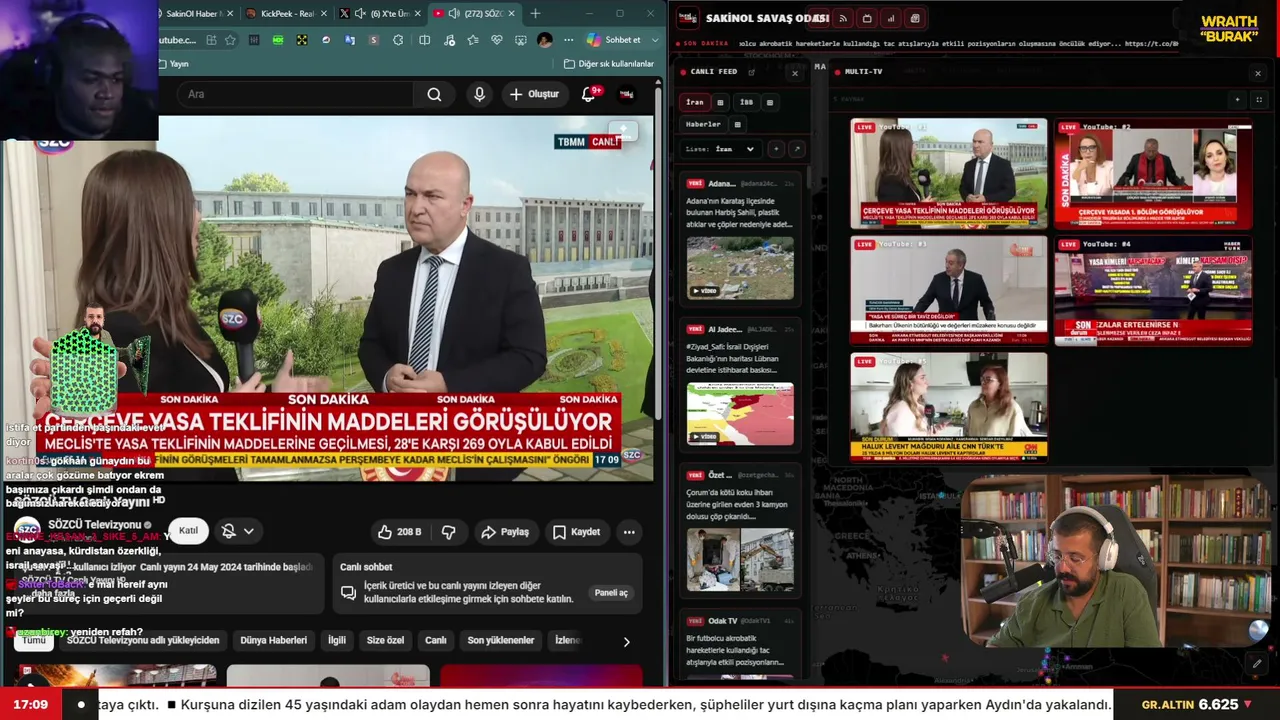Click the RSS feed icon in Sakinol header

[843, 18]
